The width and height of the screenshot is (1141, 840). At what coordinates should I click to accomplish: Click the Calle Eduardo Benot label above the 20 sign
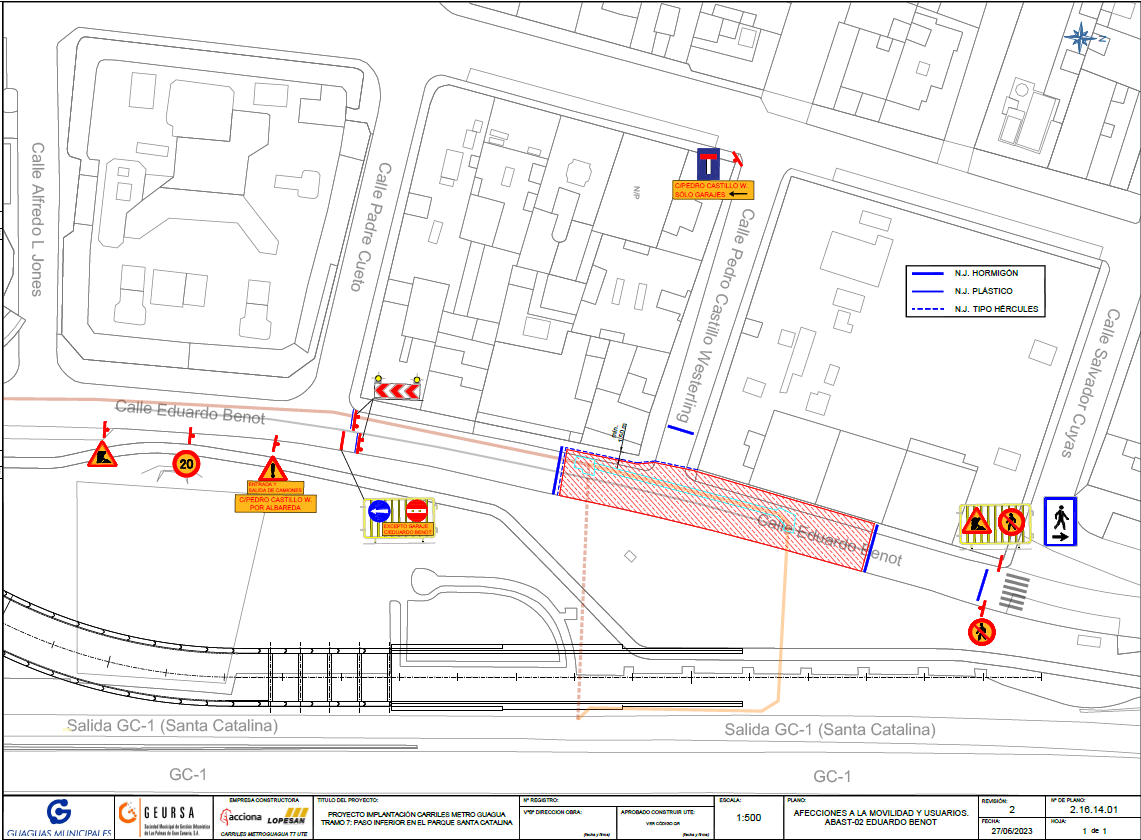click(x=190, y=411)
